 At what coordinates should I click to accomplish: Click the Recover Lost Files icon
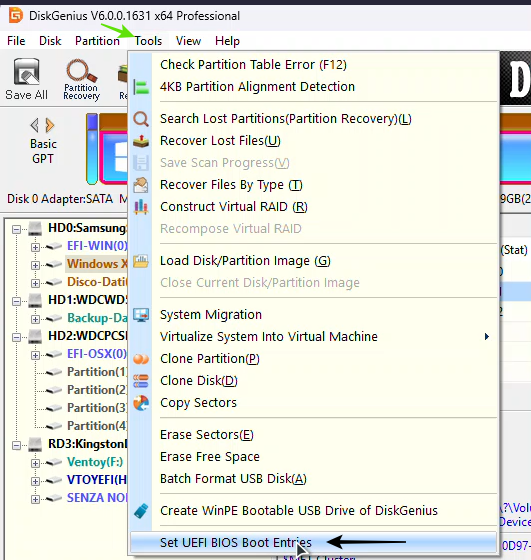[x=141, y=141]
